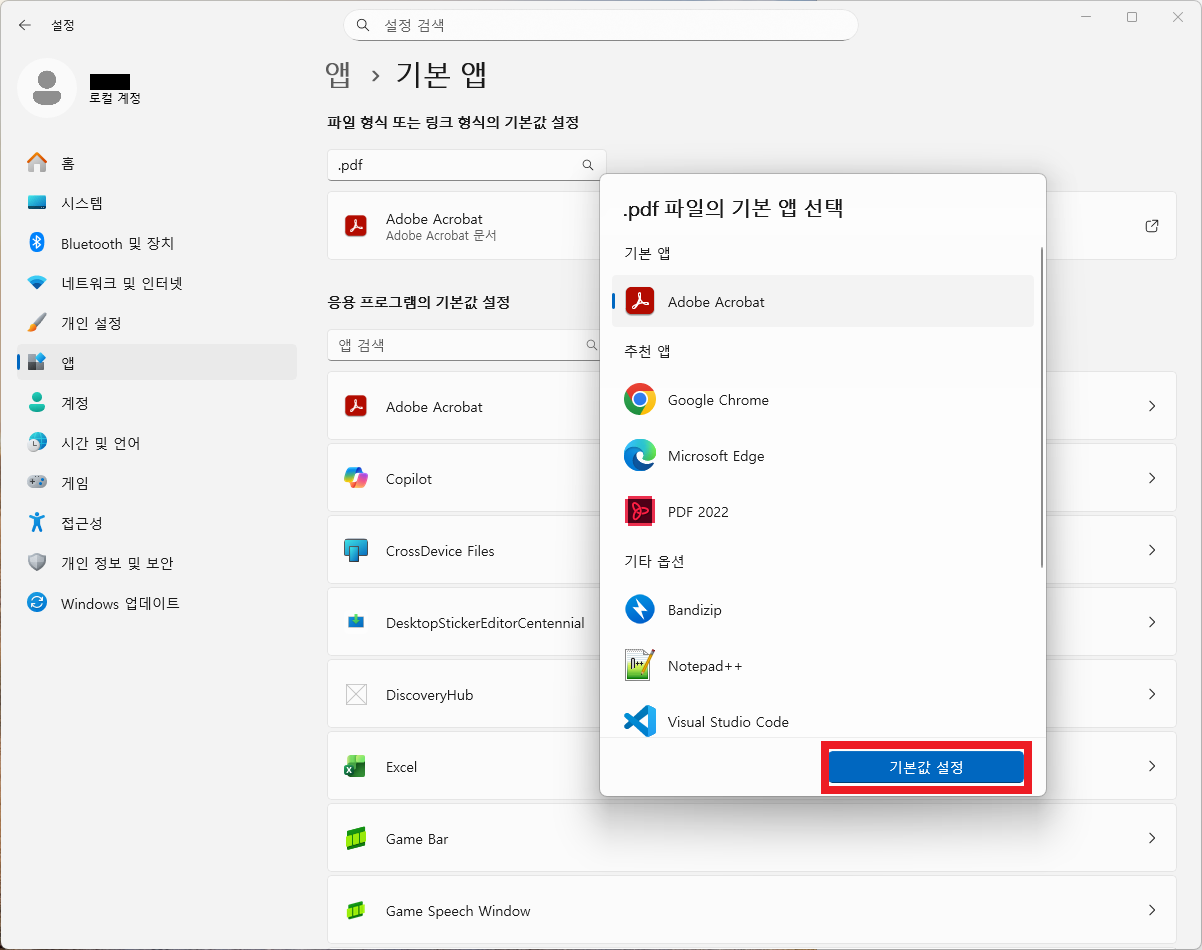
Task: Select Bandizip from other options
Action: (x=822, y=610)
